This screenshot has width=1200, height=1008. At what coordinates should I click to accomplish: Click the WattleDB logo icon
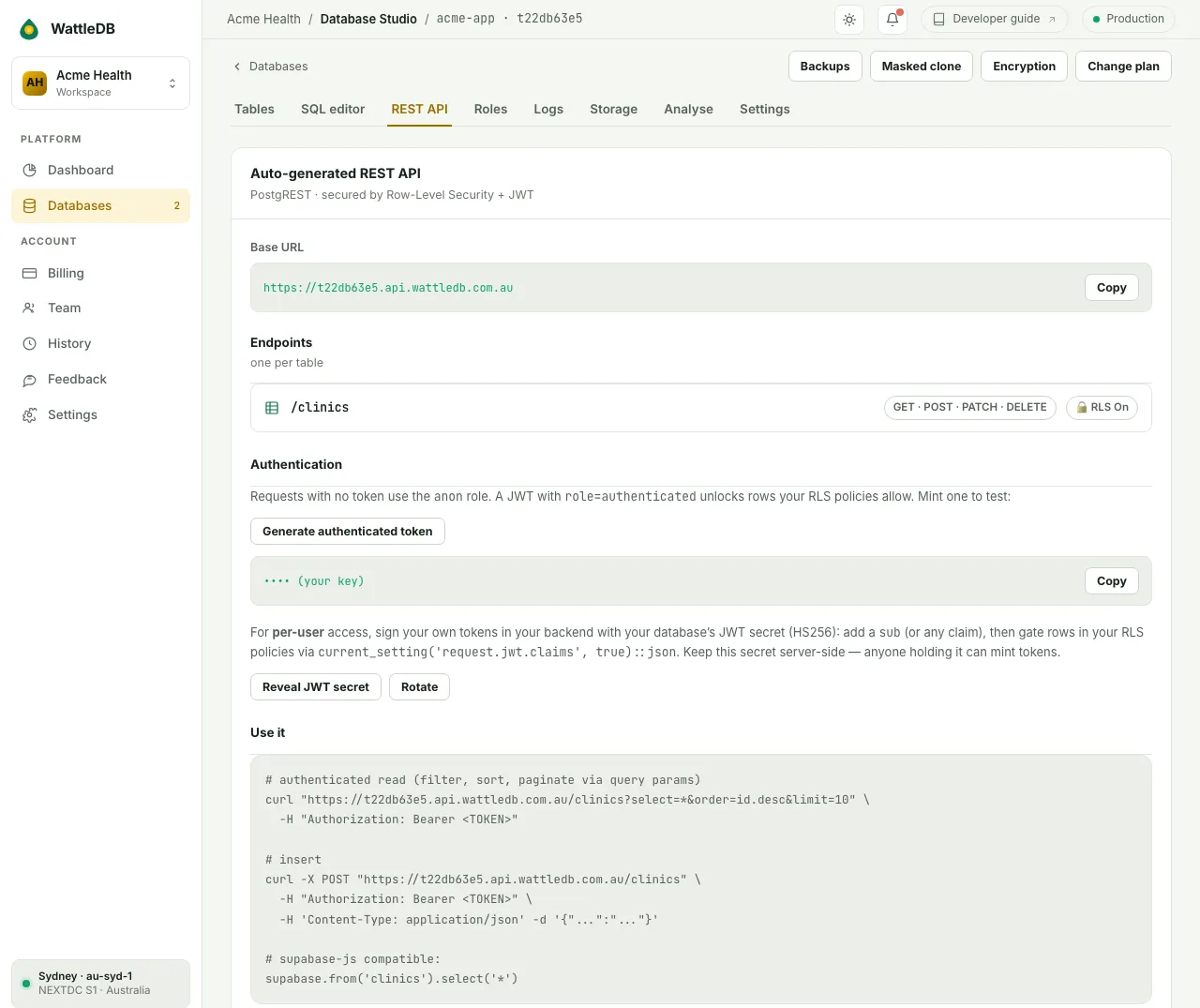[30, 29]
